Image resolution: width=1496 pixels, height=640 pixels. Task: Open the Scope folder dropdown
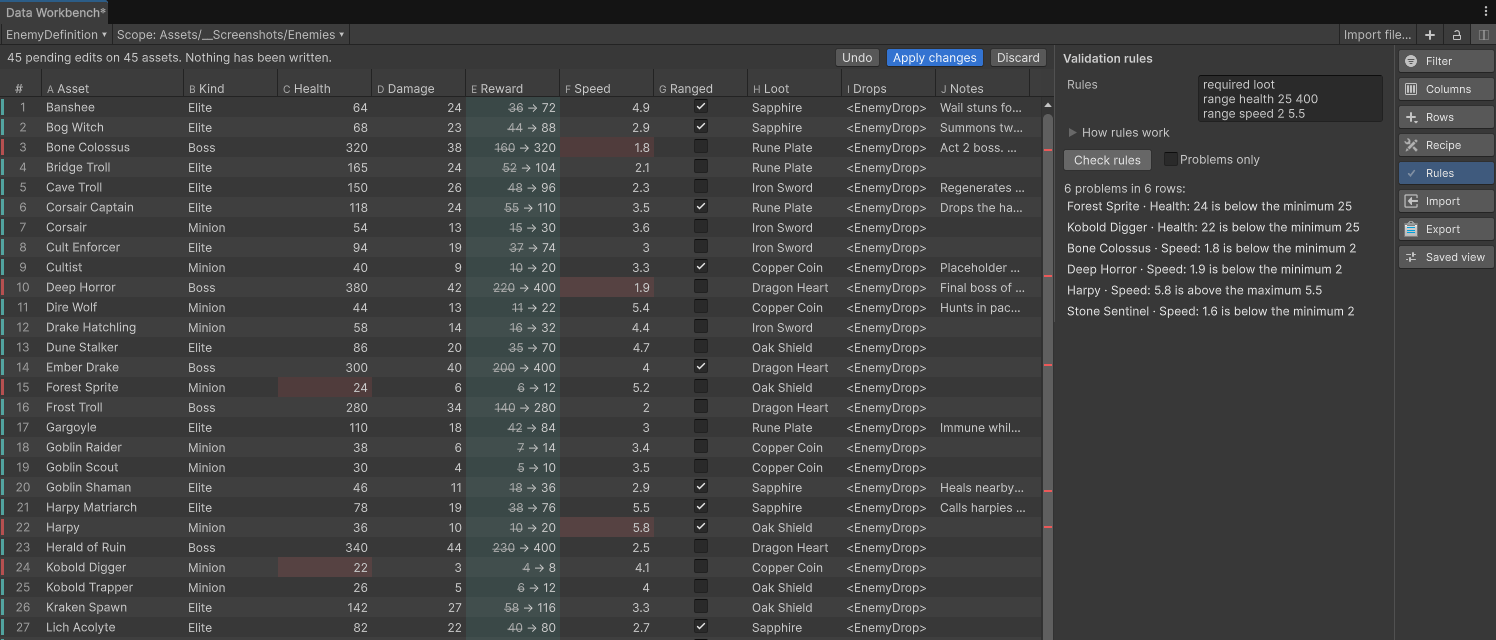(230, 34)
